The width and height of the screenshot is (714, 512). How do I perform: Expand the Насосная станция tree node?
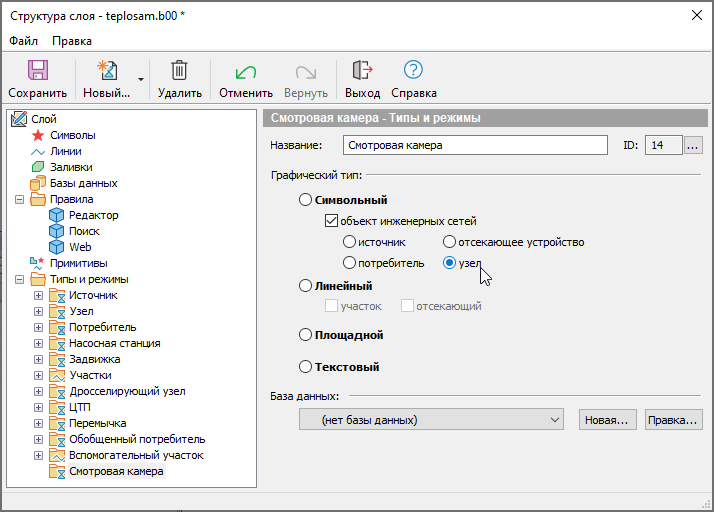(x=39, y=343)
